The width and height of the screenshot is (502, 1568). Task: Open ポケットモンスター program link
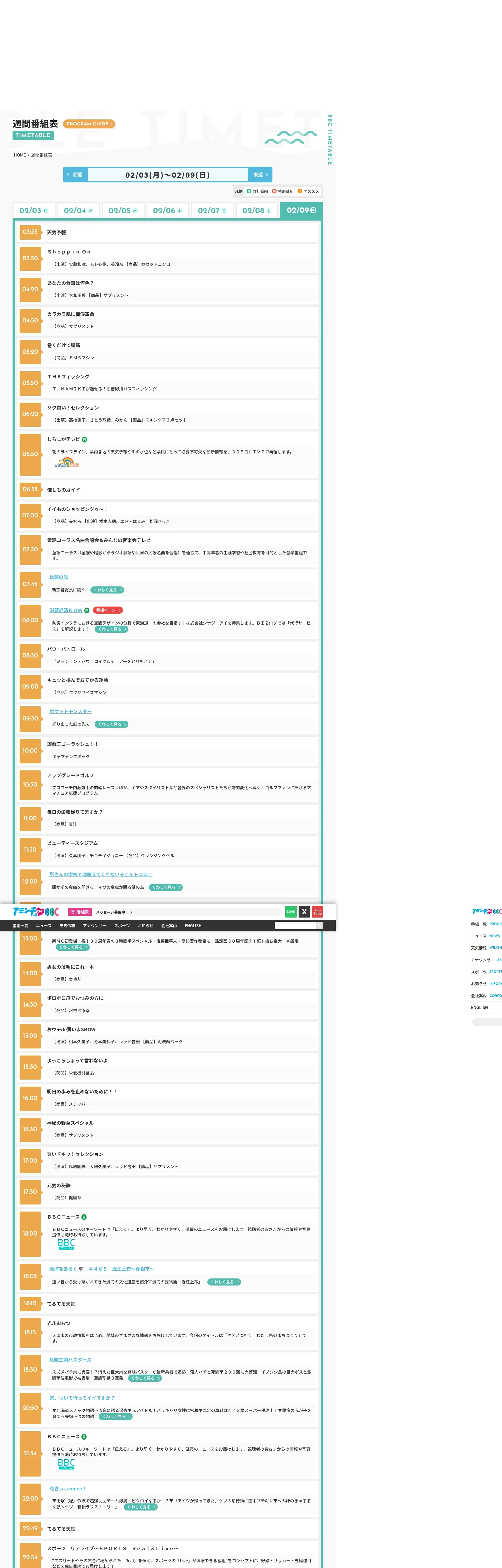71,712
